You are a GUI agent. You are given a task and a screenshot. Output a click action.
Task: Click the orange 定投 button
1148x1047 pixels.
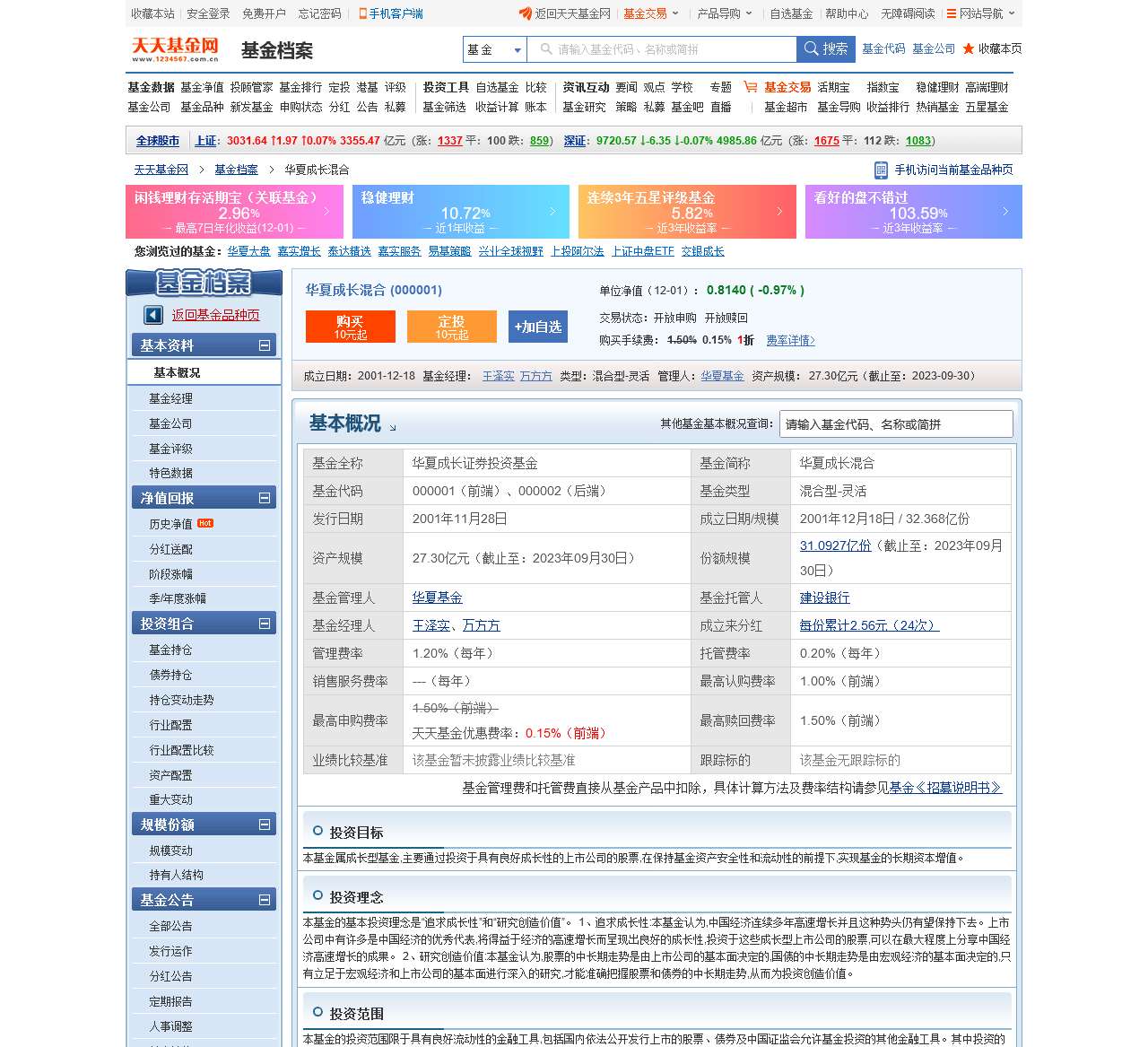point(452,327)
